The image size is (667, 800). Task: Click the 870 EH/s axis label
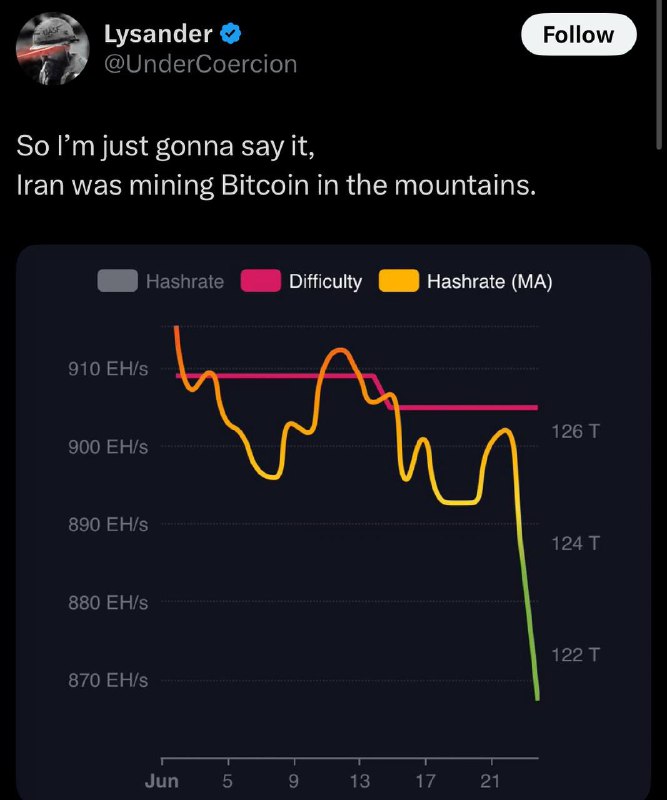[108, 680]
